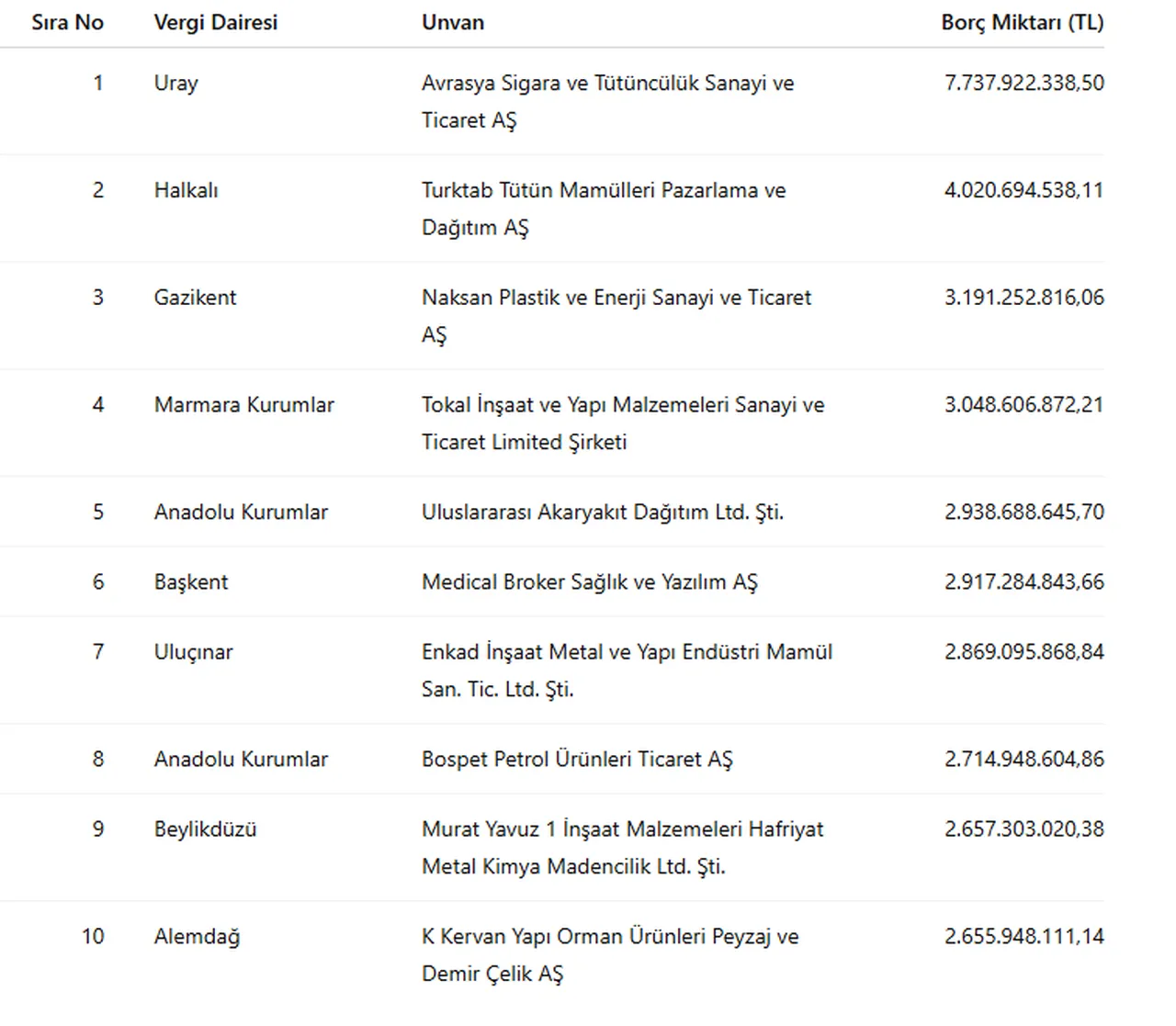1176x1026 pixels.
Task: Click the Alemdağ tax office cell
Action: pyautogui.click(x=197, y=937)
